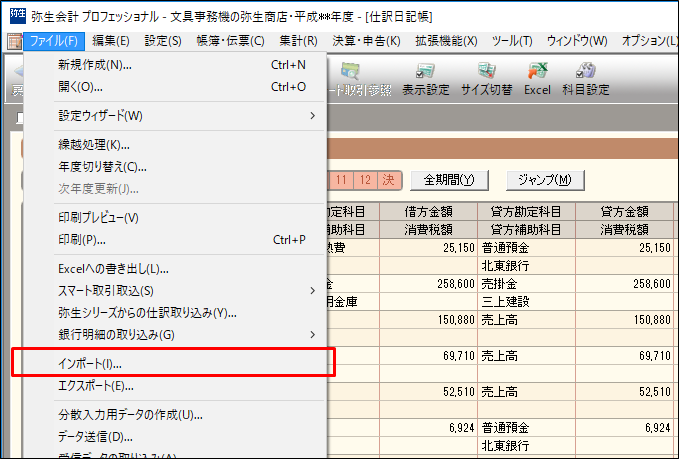Open the 帳簿・伝票(C) menu
This screenshot has width=679, height=459.
coord(230,41)
